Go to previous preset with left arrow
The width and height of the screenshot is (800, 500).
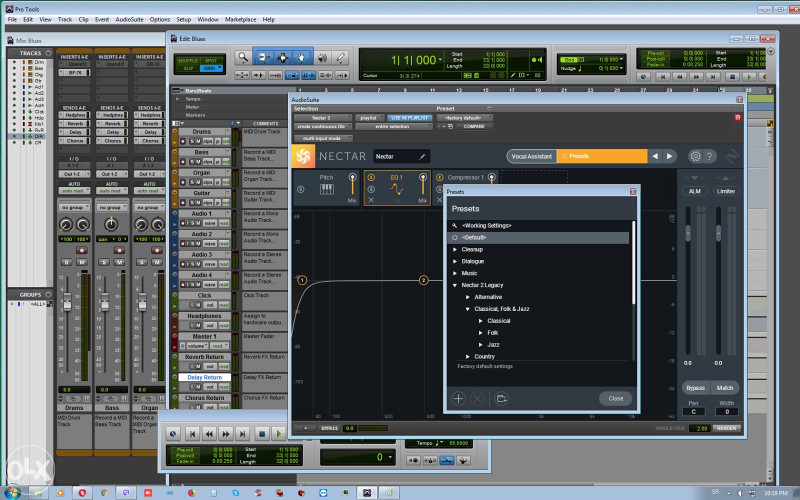[655, 156]
